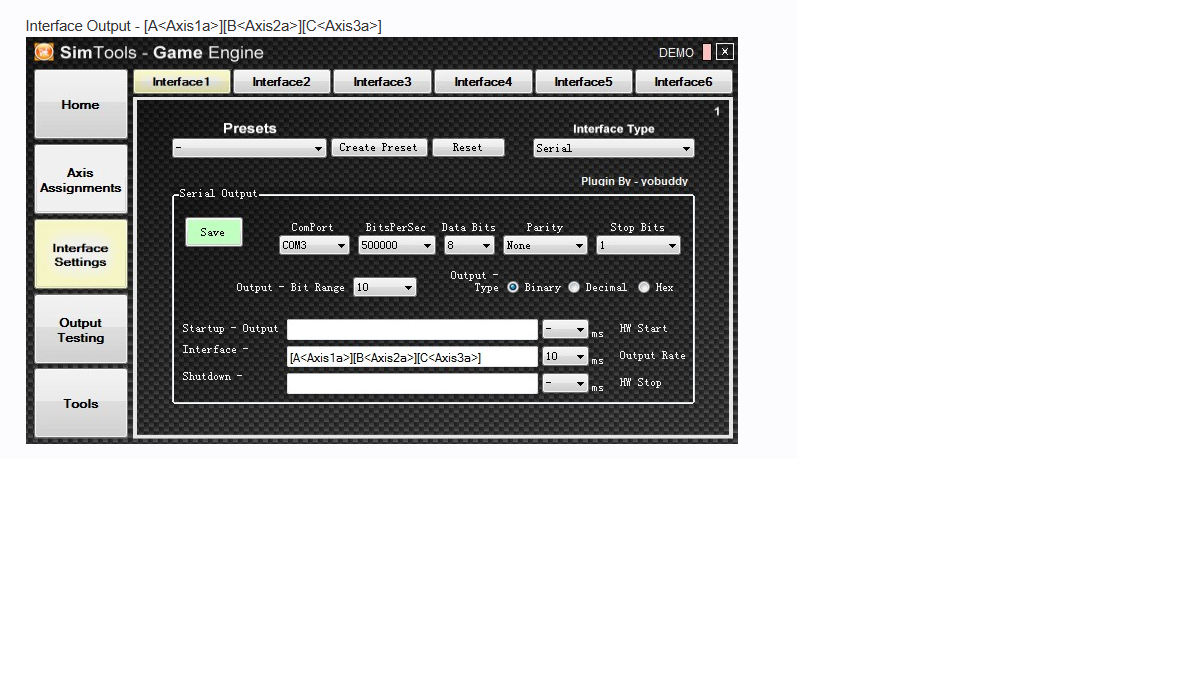This screenshot has height=684, width=1200.
Task: Open the Home page
Action: (81, 104)
